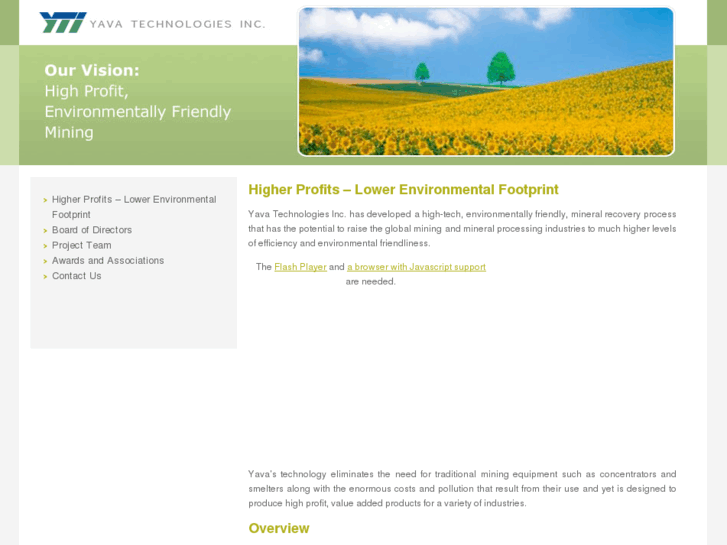727x545 pixels.
Task: Click paragraph starting 'Yava's technology eliminates'
Action: (462, 489)
